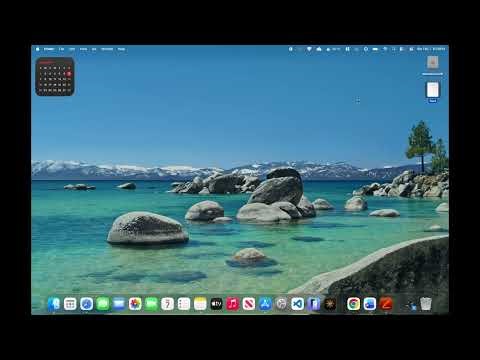Viewport: 480px width, 360px height.
Task: Open the dark starburst app icon in dock
Action: 330,304
